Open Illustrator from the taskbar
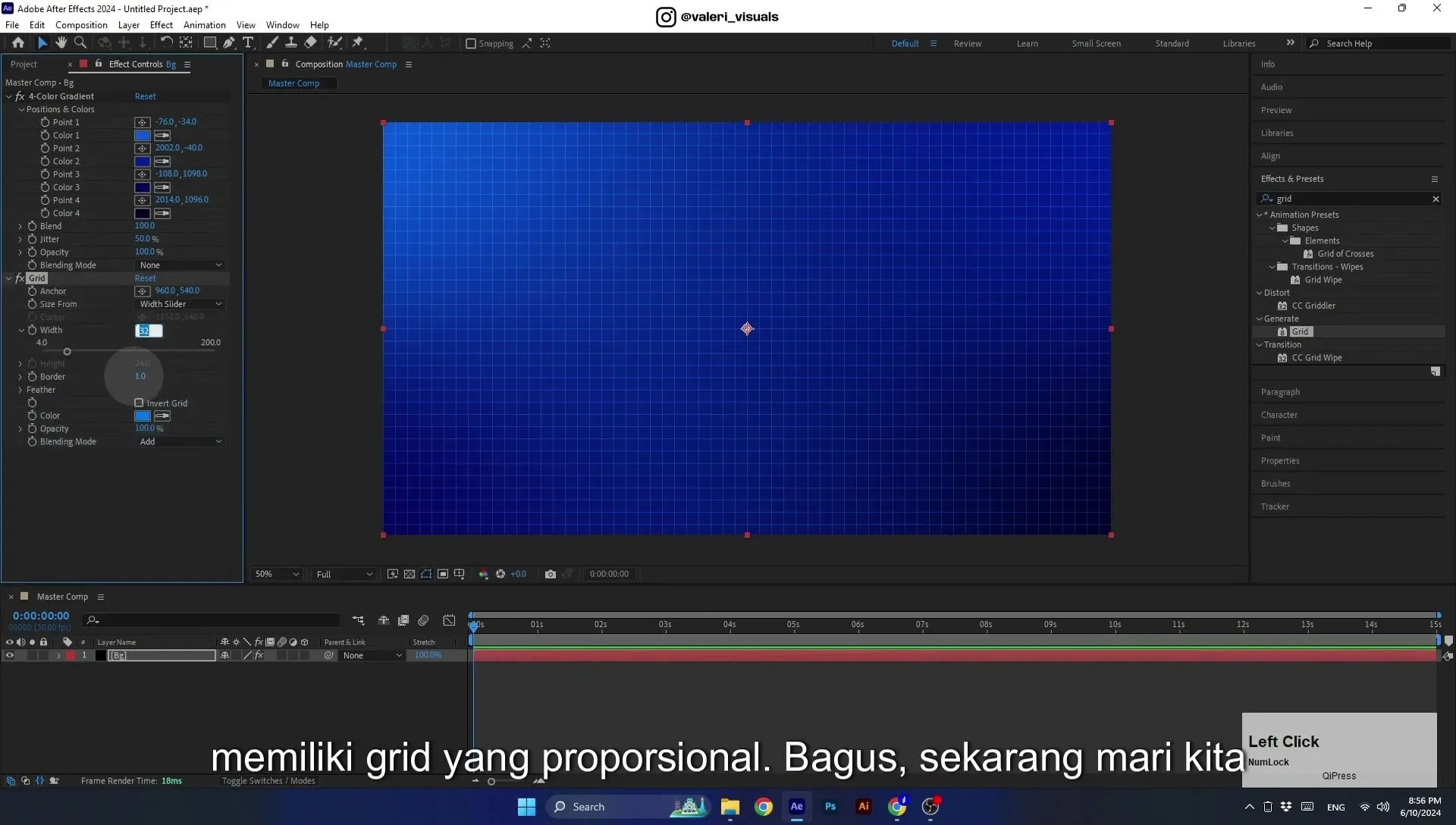The height and width of the screenshot is (825, 1456). (x=864, y=807)
